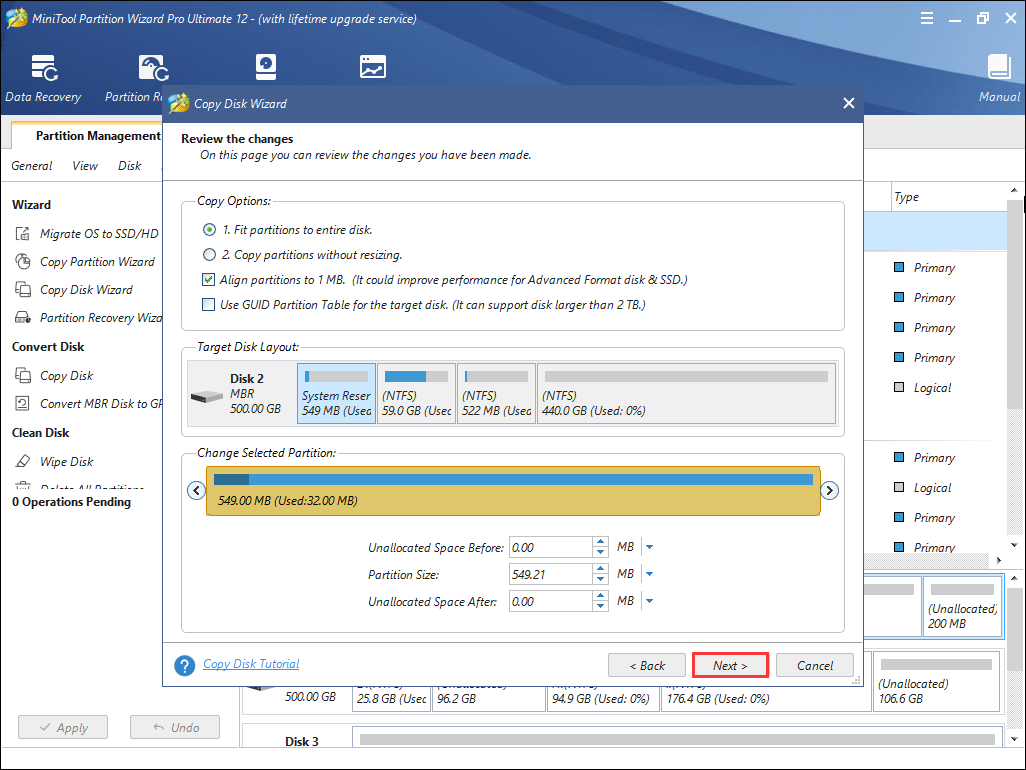Click the Back button
Screen dimensions: 1026x770
pyautogui.click(x=646, y=665)
